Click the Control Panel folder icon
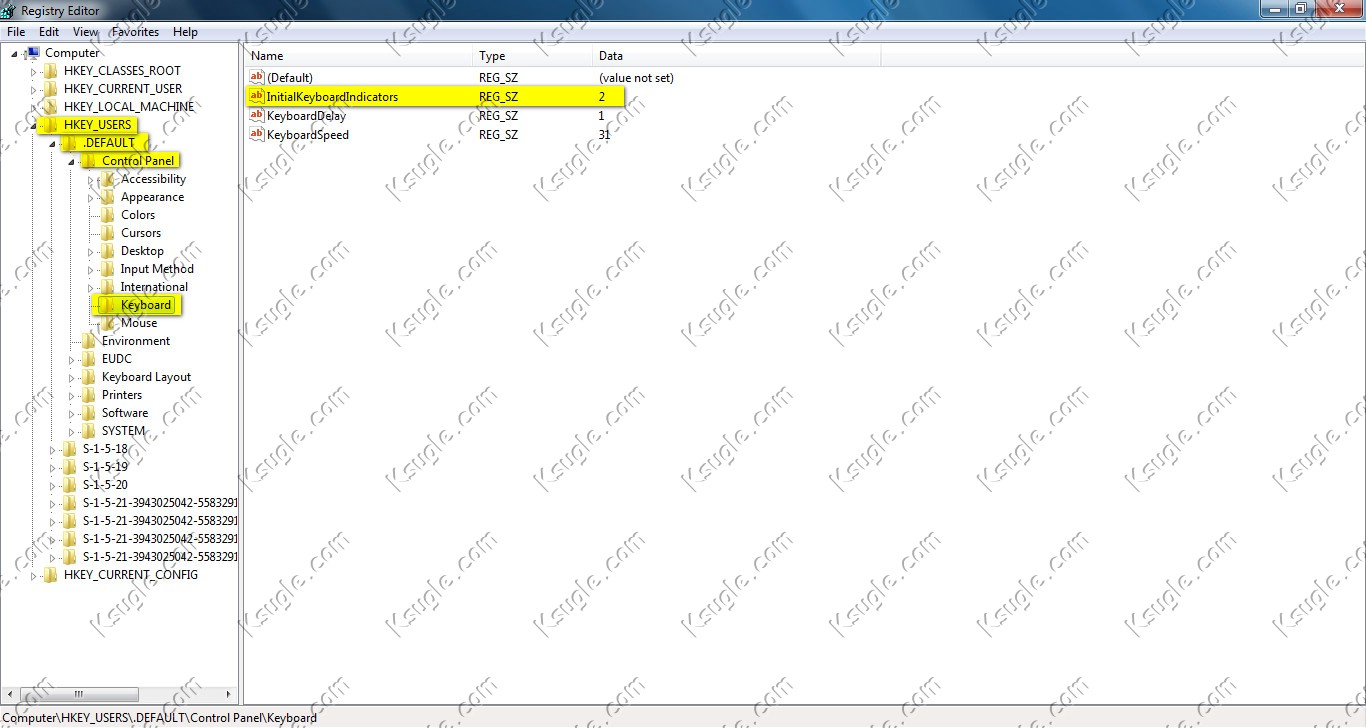 [x=89, y=161]
